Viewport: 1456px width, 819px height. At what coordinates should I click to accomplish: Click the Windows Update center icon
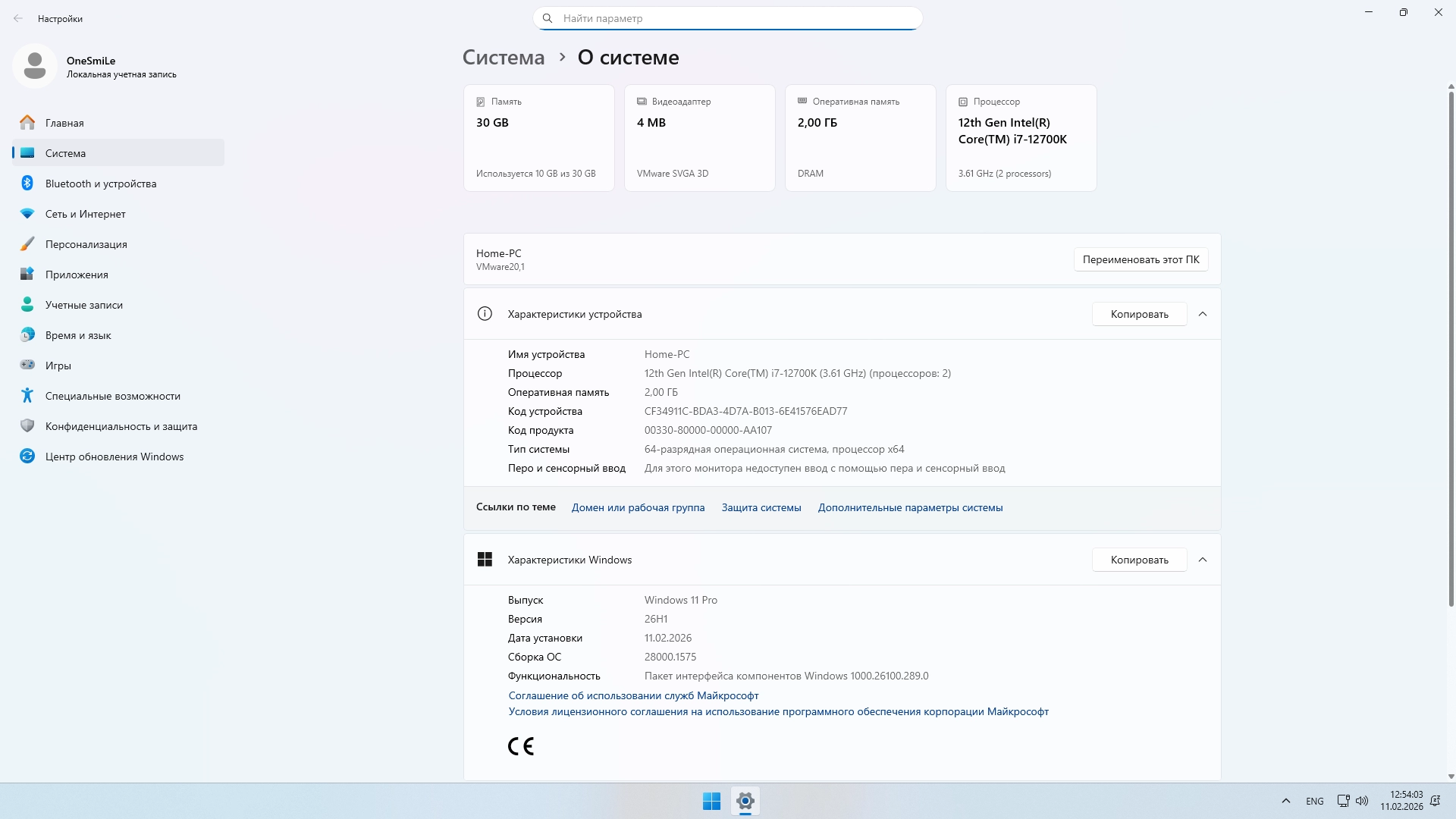[27, 457]
